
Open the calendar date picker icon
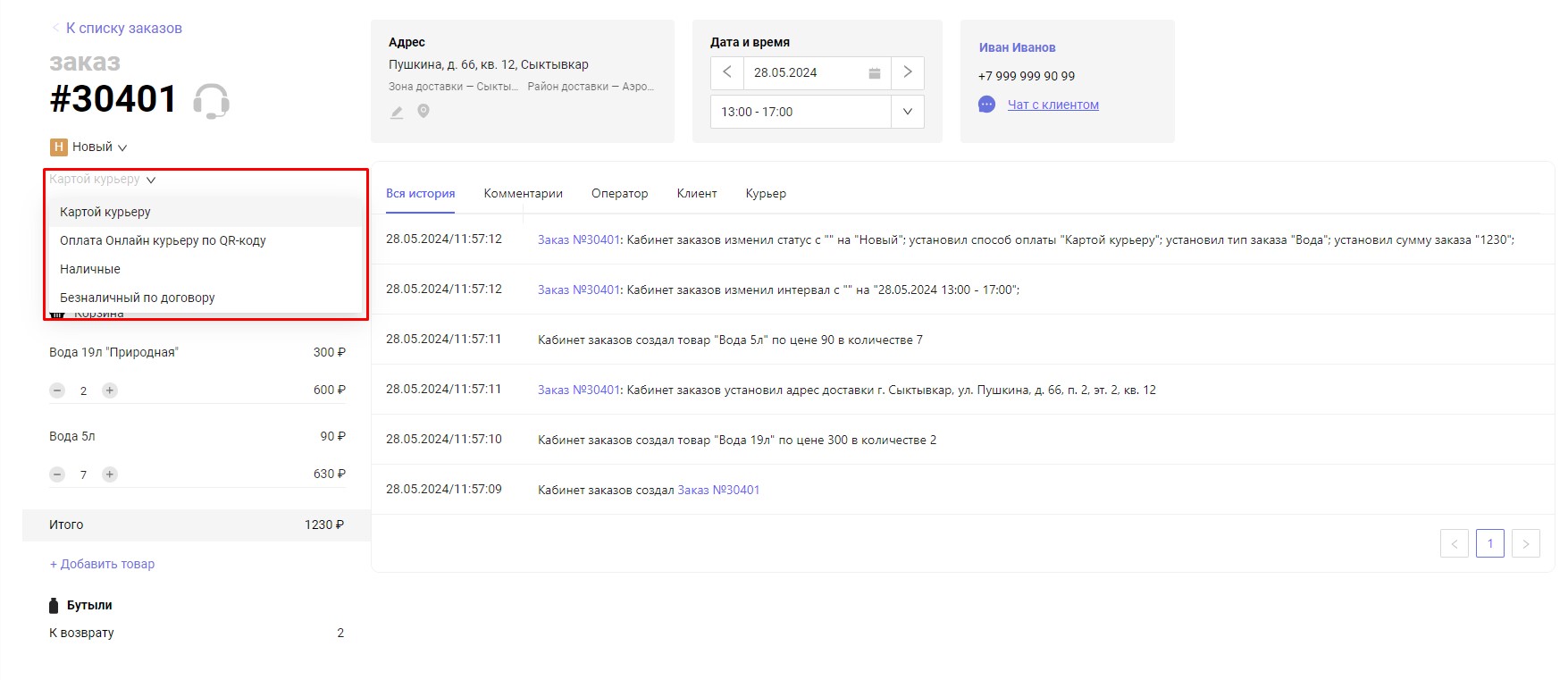pos(875,73)
